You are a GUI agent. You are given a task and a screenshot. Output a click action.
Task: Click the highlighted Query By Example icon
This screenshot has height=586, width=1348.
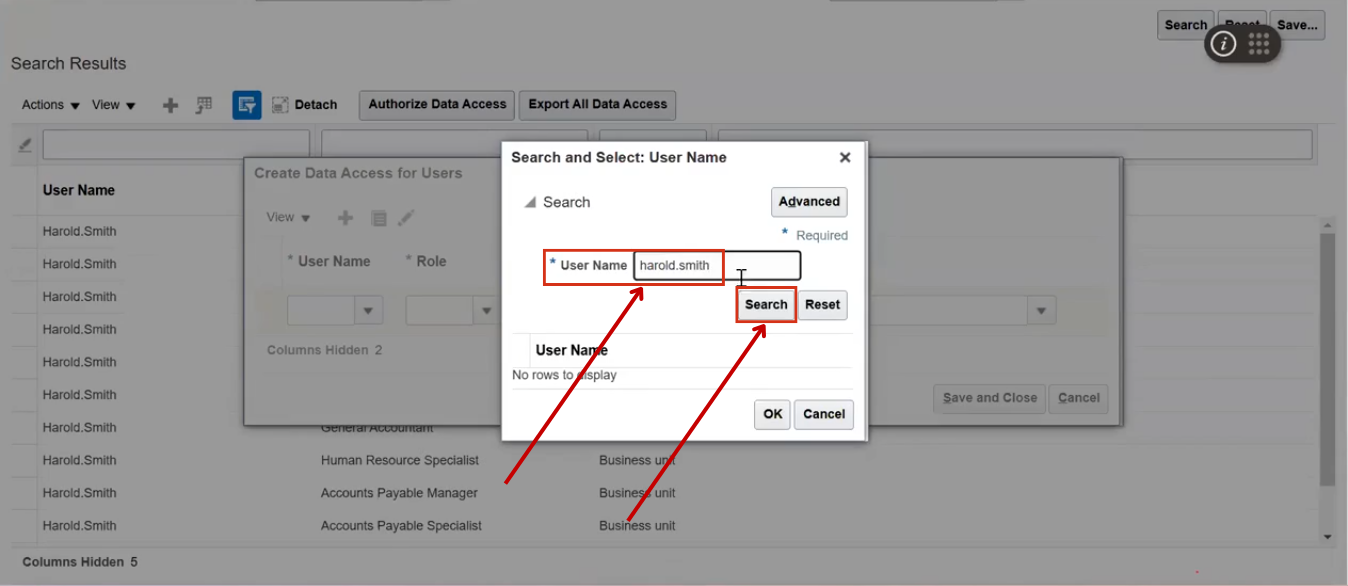click(x=246, y=104)
